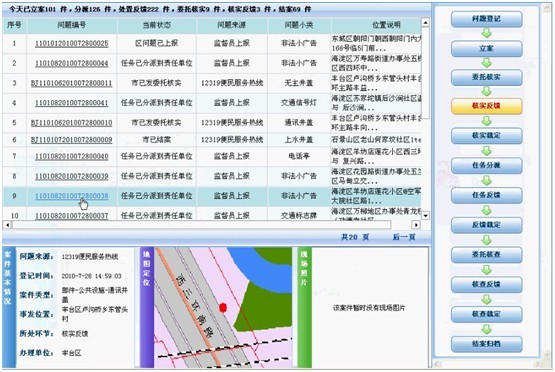
Task: Click the 问题登记 workflow button
Action: (486, 19)
